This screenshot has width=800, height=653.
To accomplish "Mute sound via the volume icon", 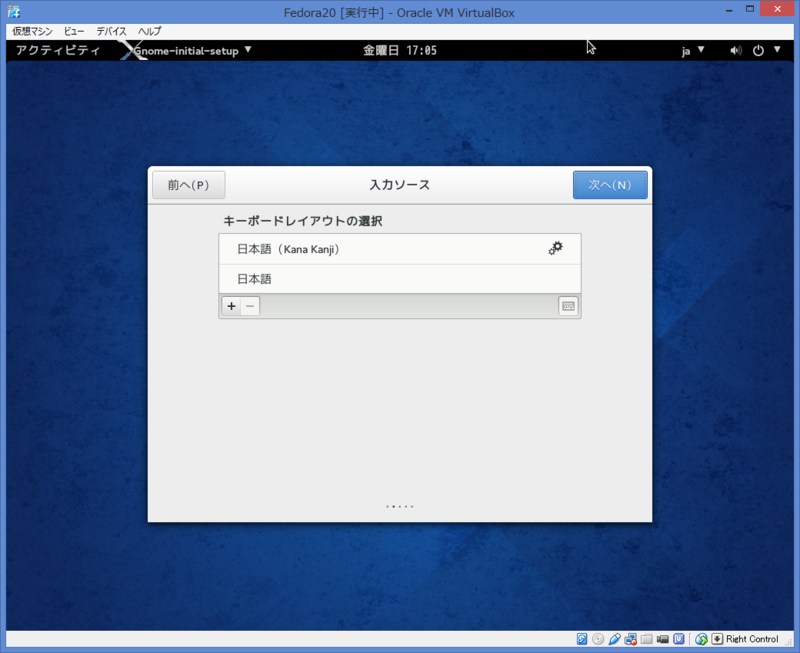I will point(735,49).
